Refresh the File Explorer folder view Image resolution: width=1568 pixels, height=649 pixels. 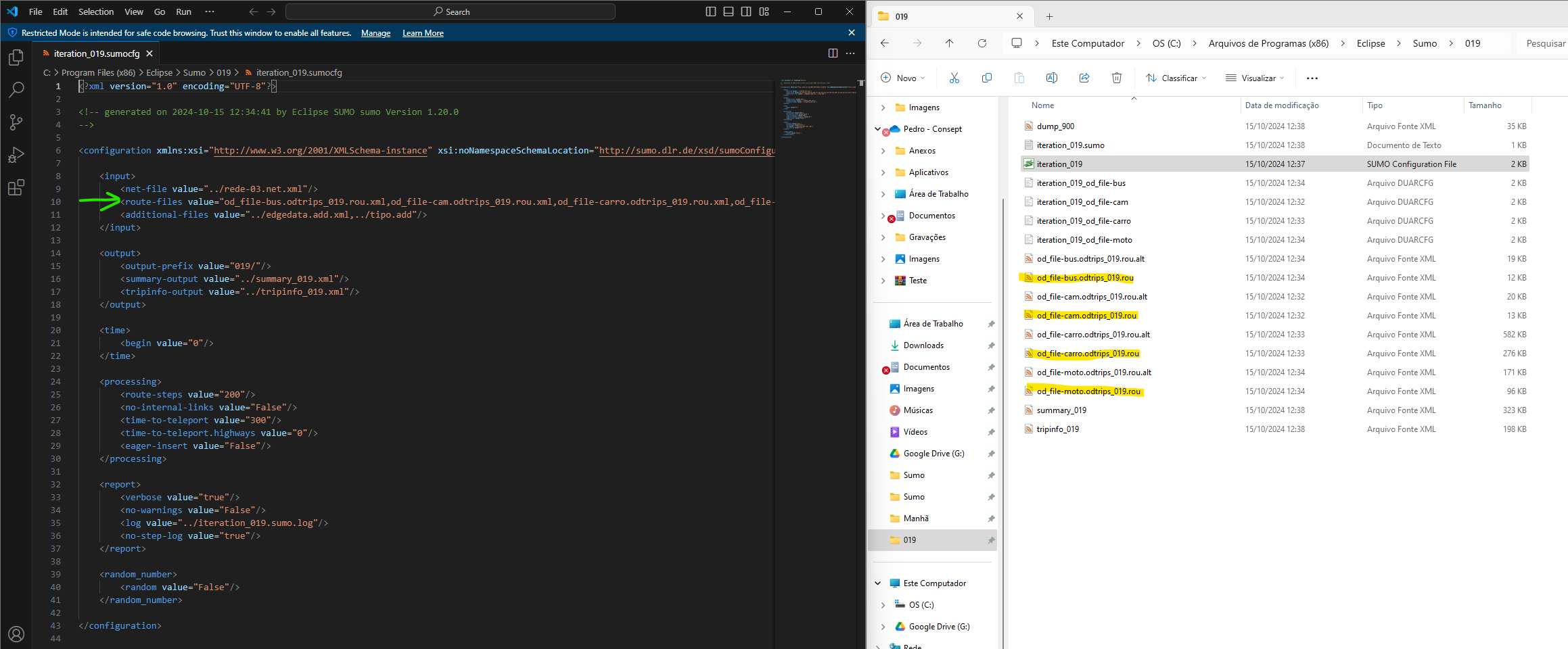tap(982, 43)
